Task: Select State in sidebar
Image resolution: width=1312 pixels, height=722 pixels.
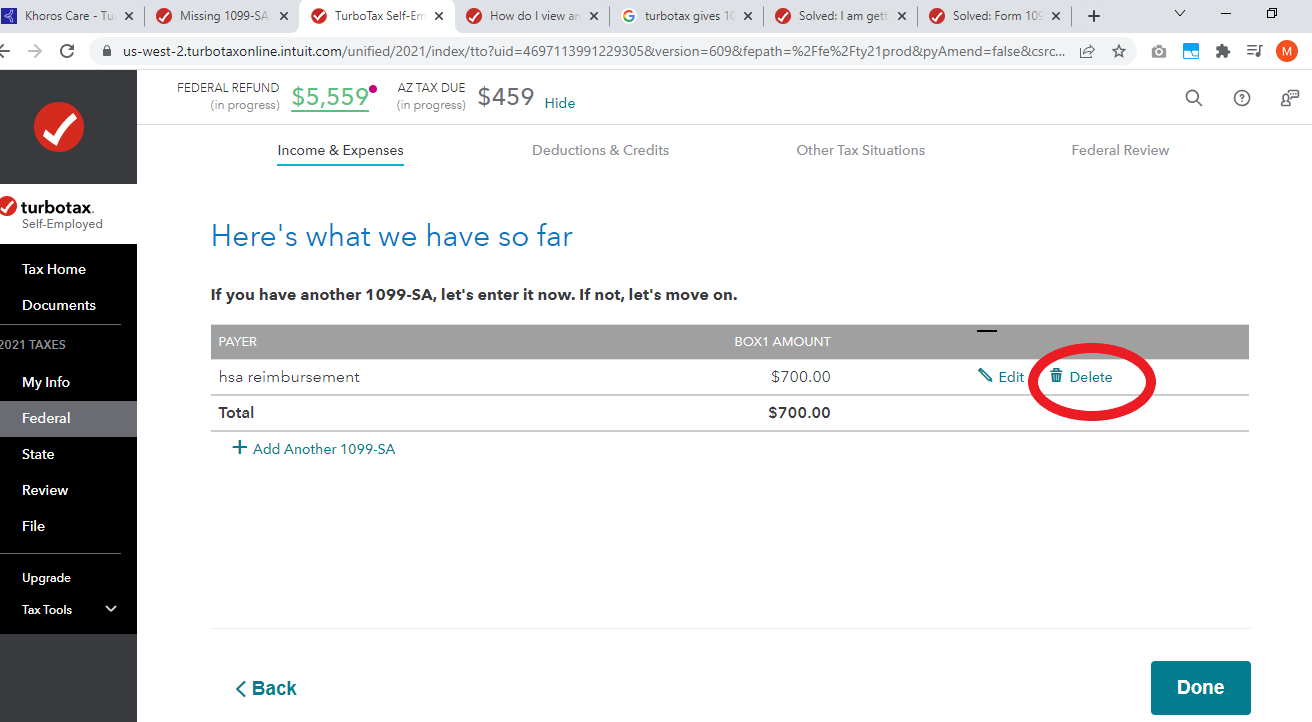Action: click(38, 454)
